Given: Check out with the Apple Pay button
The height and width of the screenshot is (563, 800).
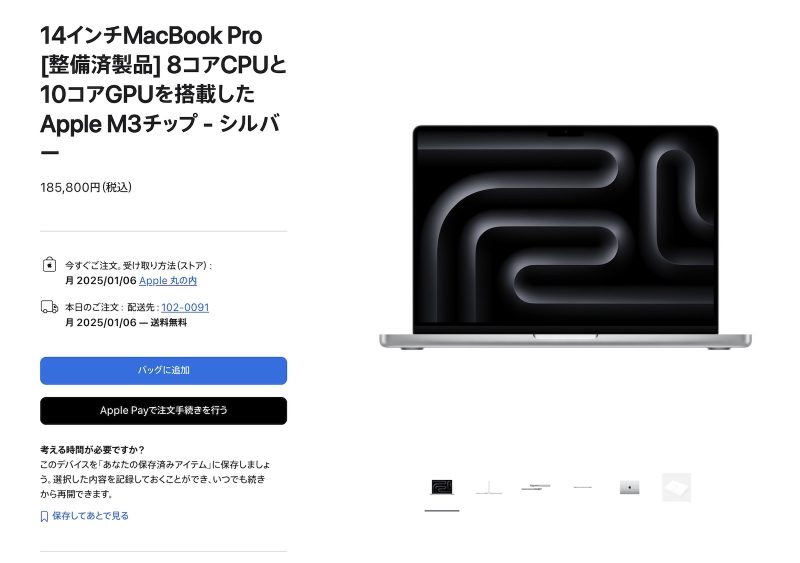Looking at the screenshot, I should coord(163,411).
